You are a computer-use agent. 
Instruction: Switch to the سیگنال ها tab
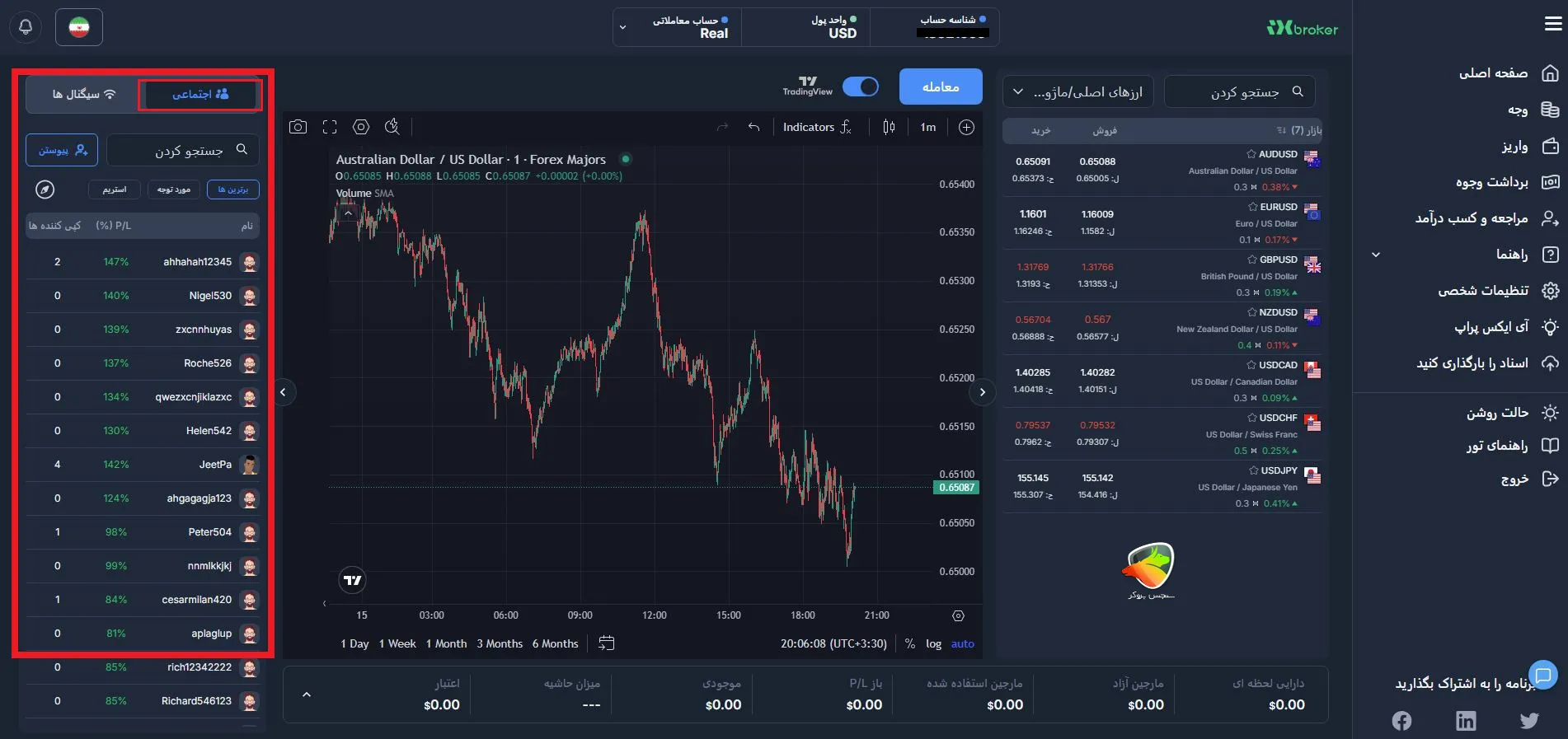pos(83,94)
